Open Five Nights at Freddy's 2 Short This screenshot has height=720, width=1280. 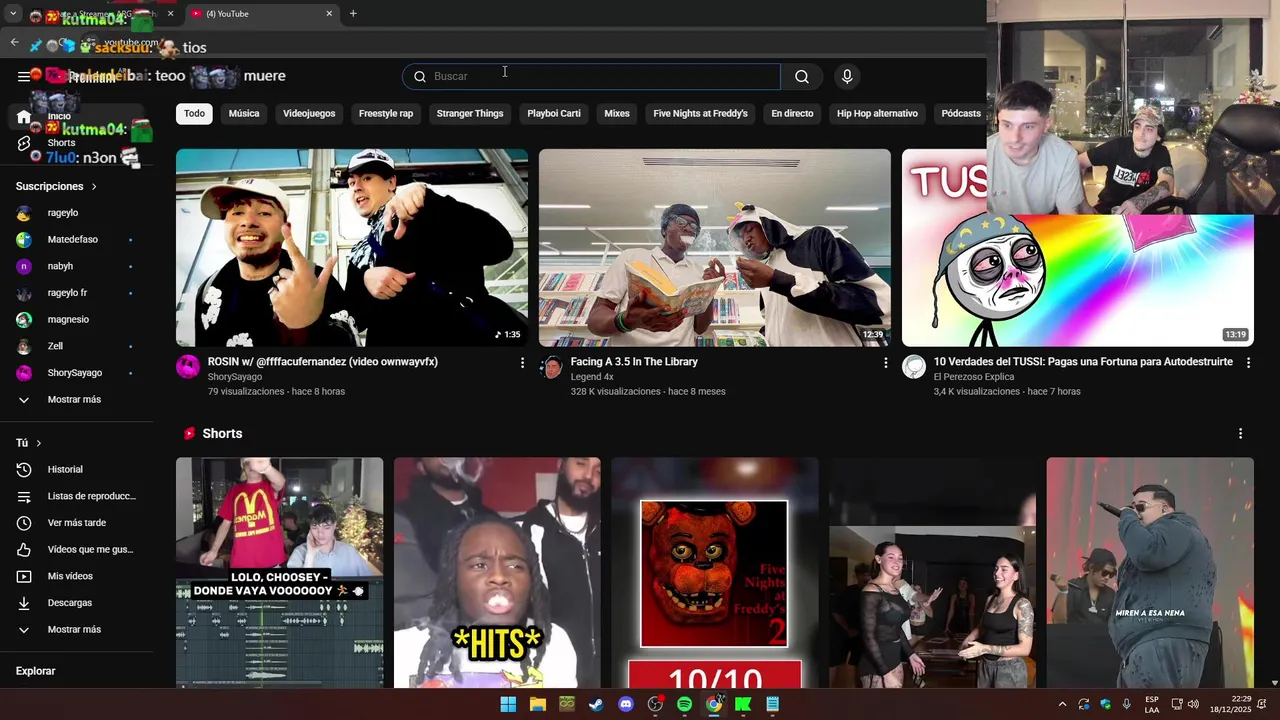coord(715,572)
